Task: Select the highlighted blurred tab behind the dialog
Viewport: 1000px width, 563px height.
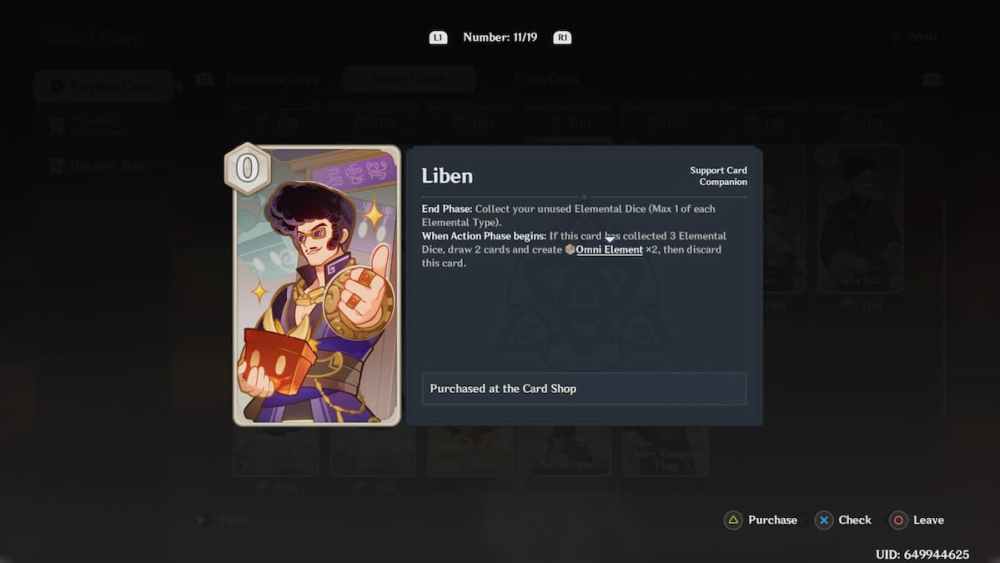Action: [408, 80]
